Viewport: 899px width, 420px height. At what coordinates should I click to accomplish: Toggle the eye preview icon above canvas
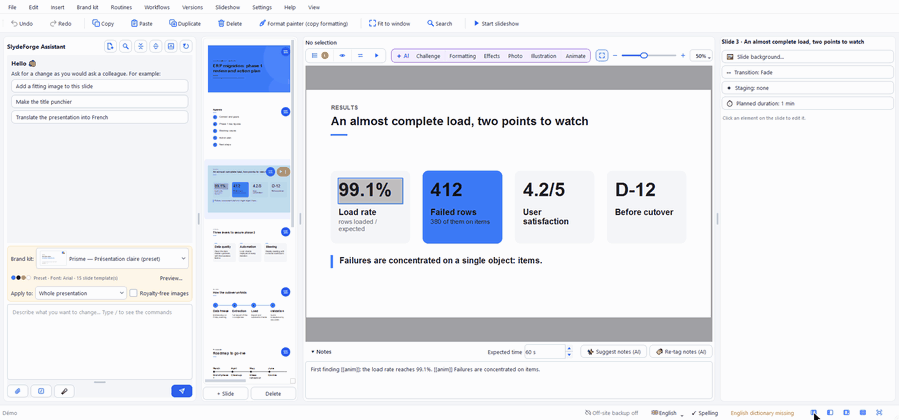coord(342,56)
